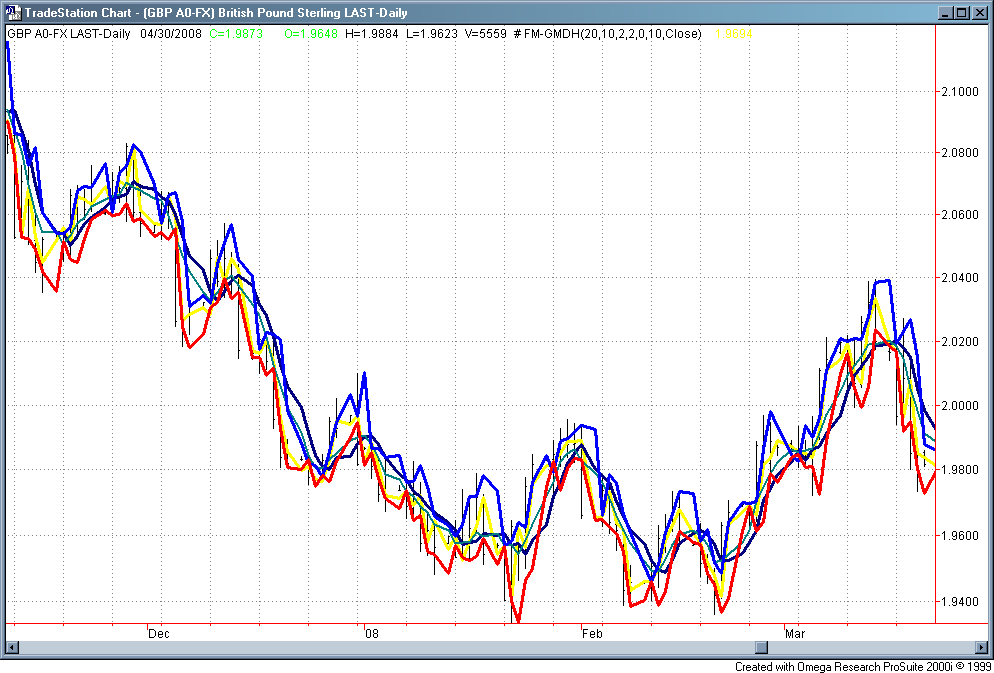Minimize the TradeStation Chart window
Image resolution: width=994 pixels, height=673 pixels.
pos(946,13)
